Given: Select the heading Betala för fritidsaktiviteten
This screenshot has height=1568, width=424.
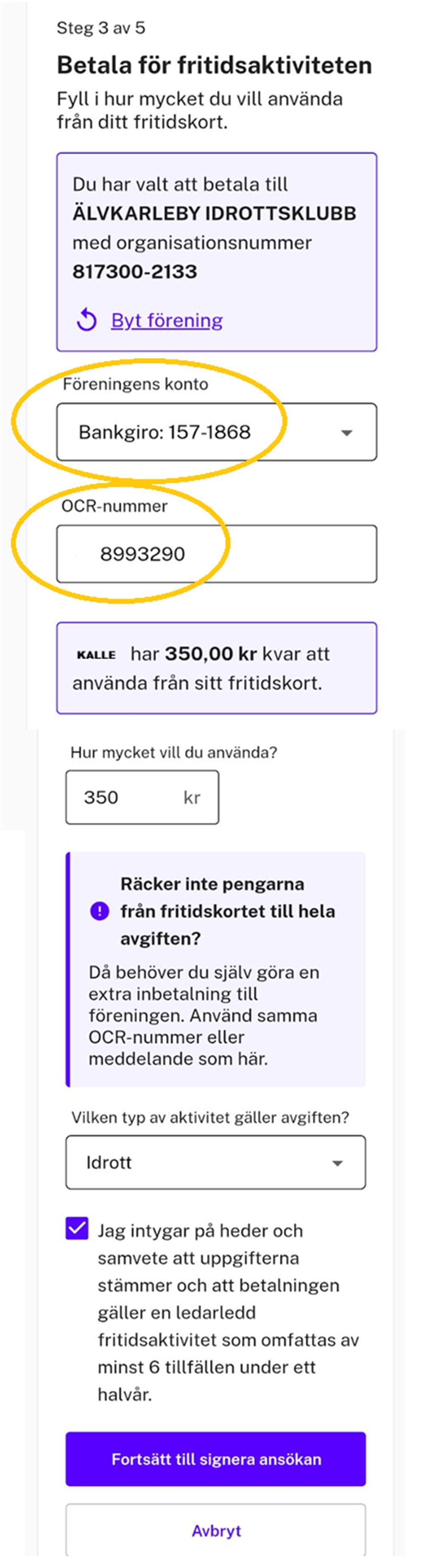Looking at the screenshot, I should (x=214, y=65).
